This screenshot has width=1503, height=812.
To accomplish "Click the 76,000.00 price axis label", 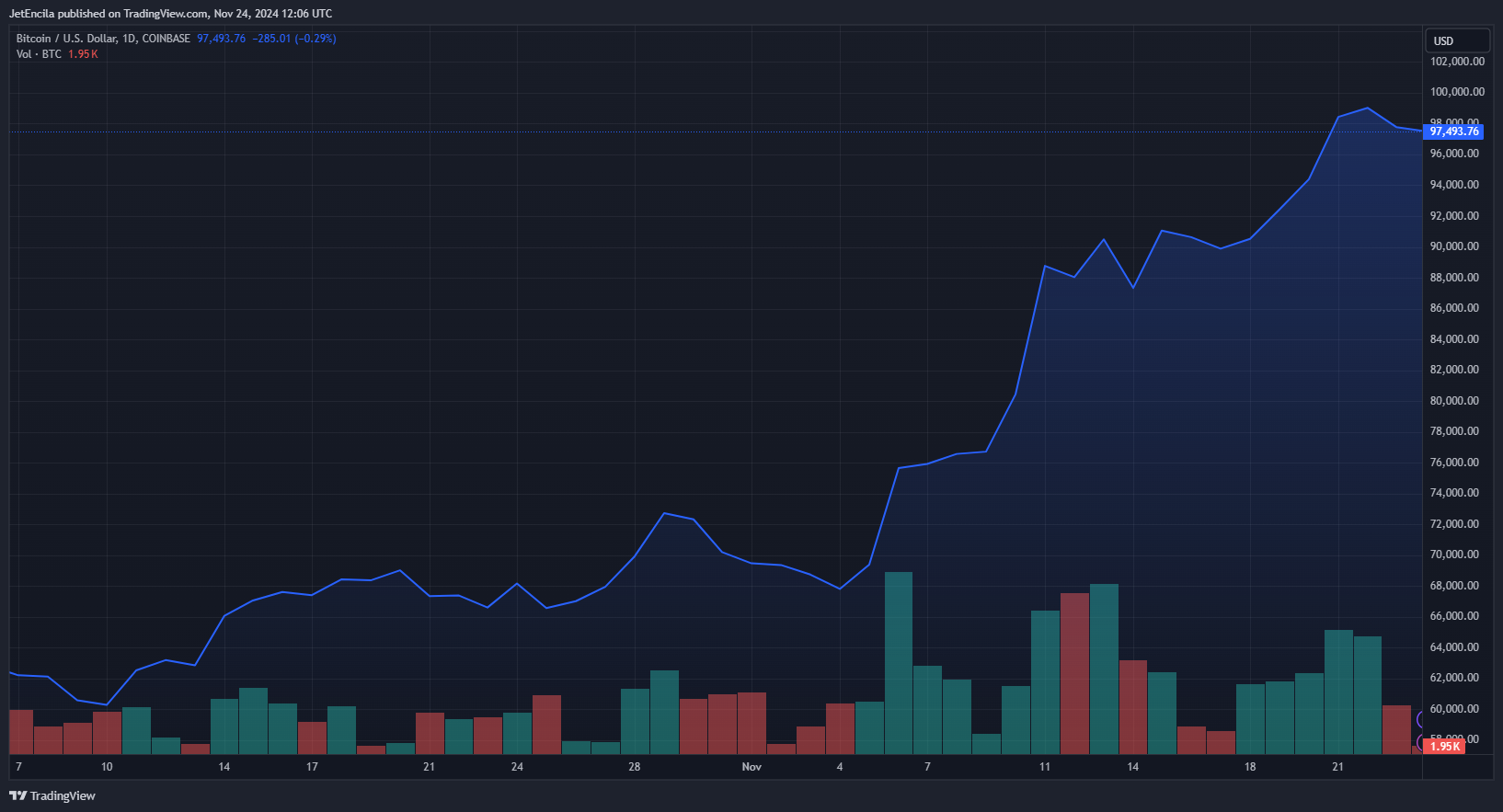I will click(1454, 463).
